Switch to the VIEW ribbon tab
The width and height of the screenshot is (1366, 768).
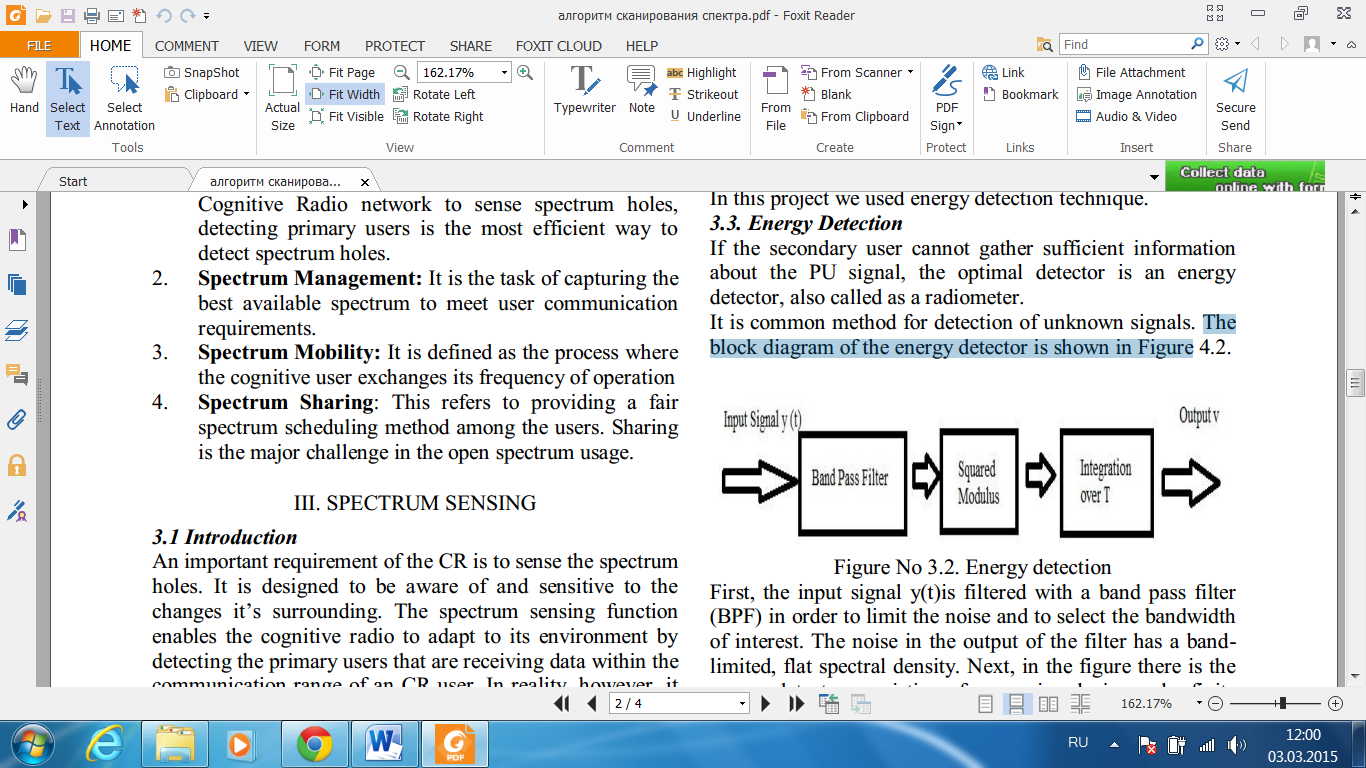click(x=261, y=45)
